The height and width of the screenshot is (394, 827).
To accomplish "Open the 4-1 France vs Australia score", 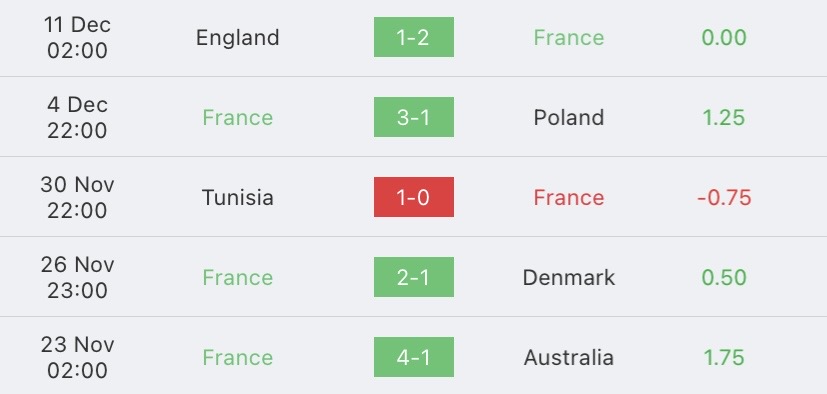I will tap(414, 357).
